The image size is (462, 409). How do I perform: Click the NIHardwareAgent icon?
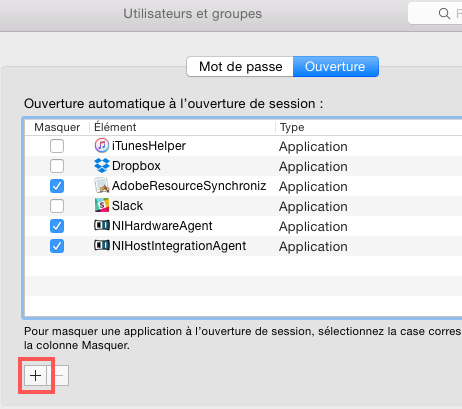point(102,225)
